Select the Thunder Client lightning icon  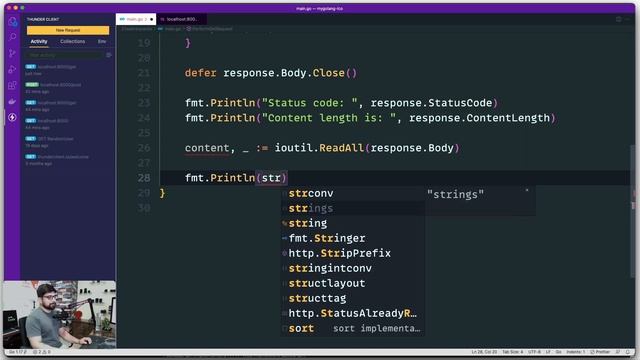click(12, 118)
